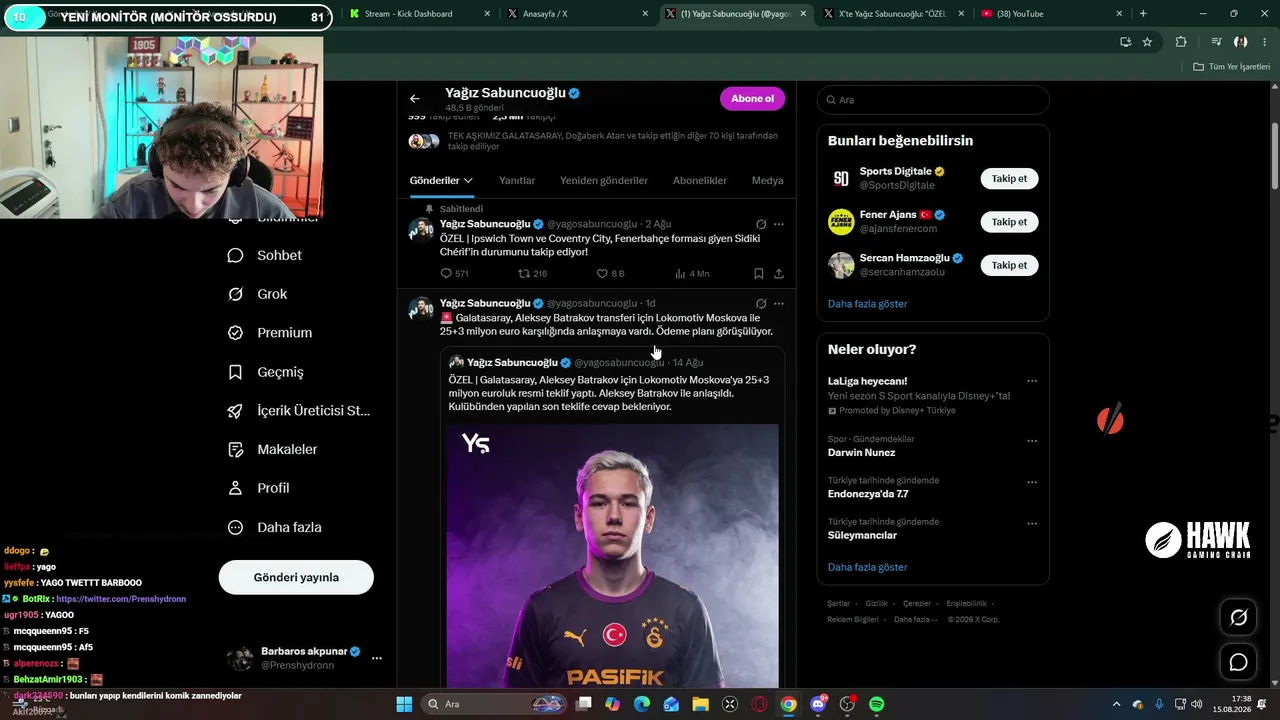
Task: Switch to the Abonelikler tab
Action: point(700,180)
